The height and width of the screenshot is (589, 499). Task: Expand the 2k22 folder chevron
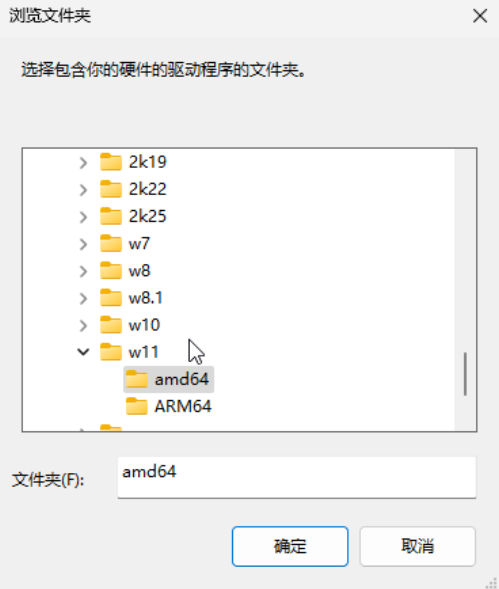[x=83, y=190]
